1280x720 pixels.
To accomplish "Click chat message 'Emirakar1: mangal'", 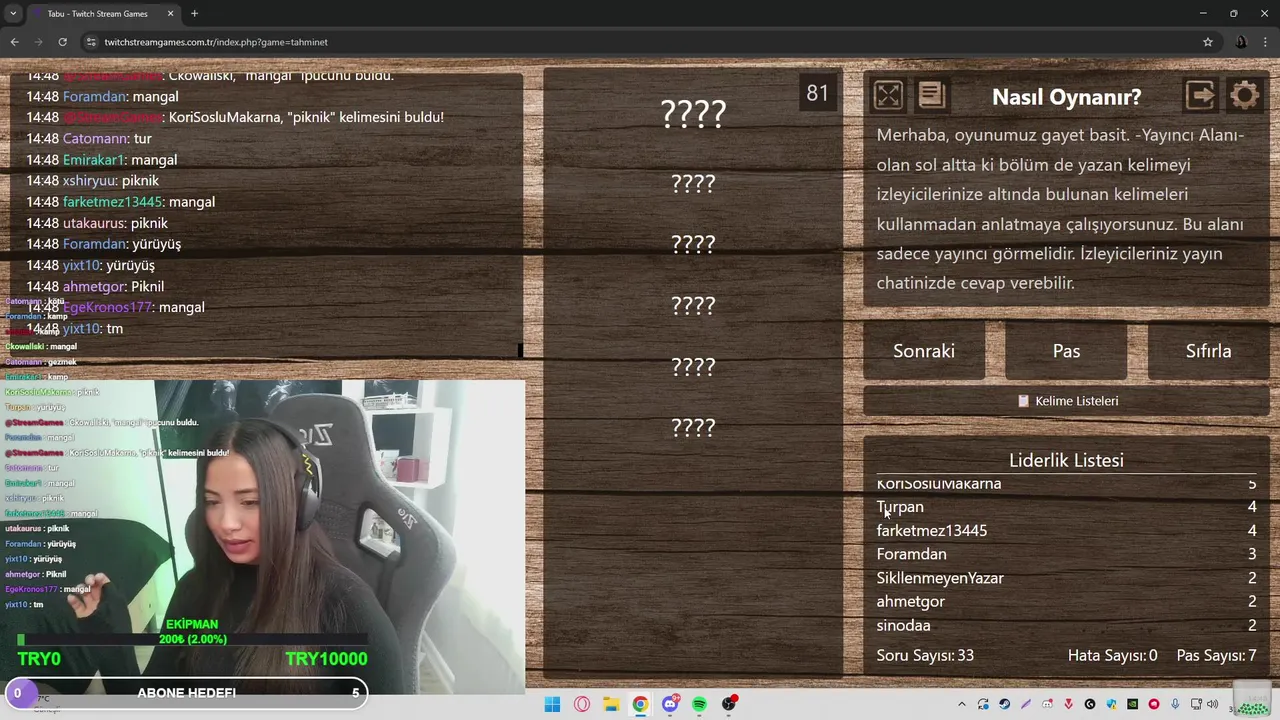I will click(102, 160).
